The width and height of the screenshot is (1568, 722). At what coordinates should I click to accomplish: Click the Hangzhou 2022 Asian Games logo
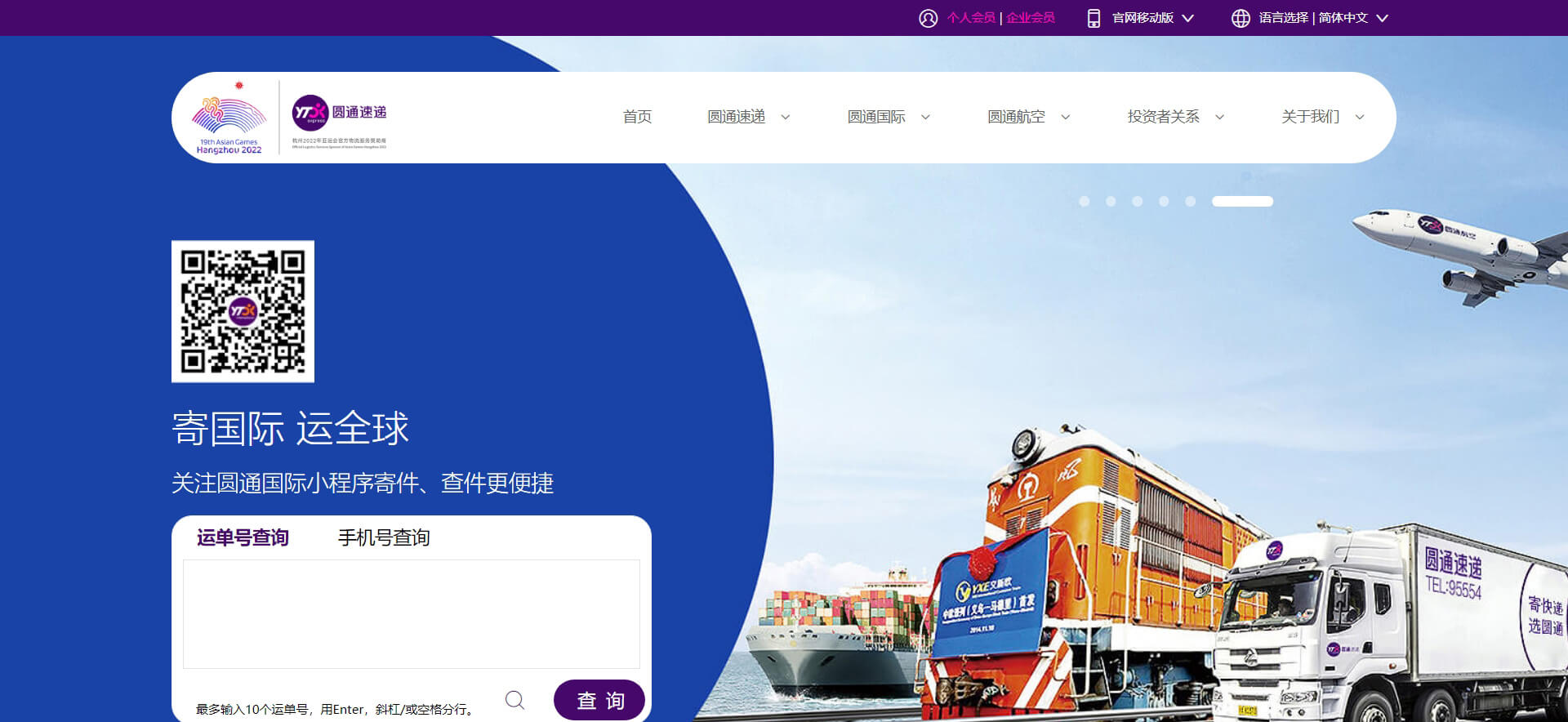coord(229,118)
